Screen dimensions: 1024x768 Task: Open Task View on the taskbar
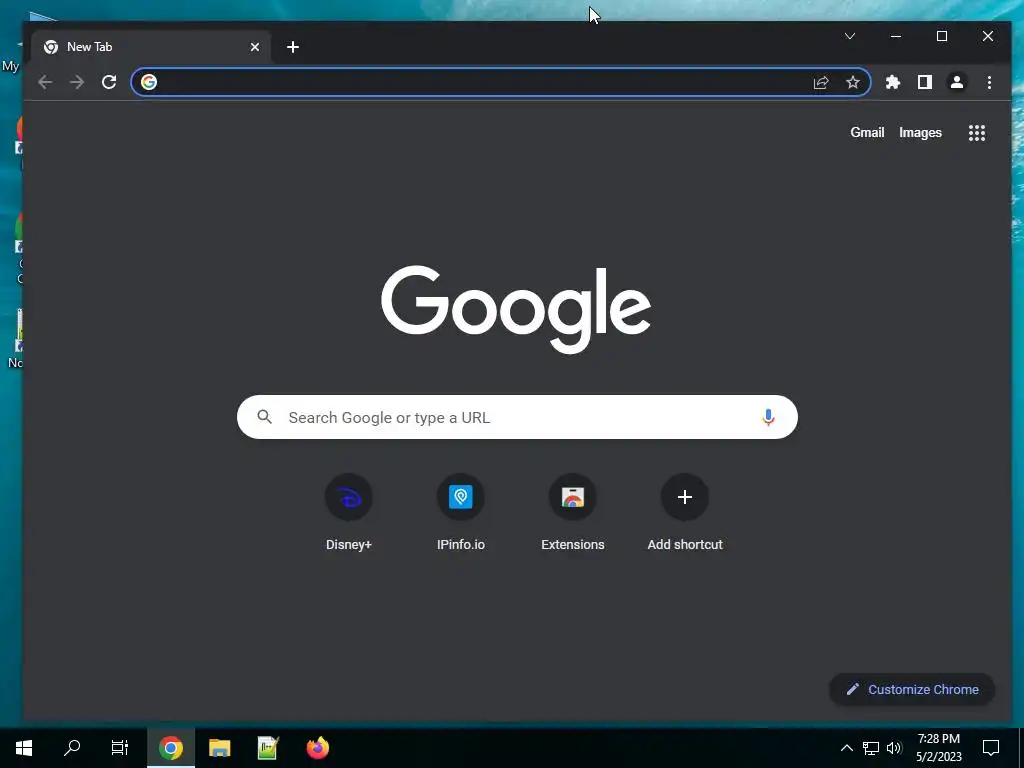tap(120, 748)
